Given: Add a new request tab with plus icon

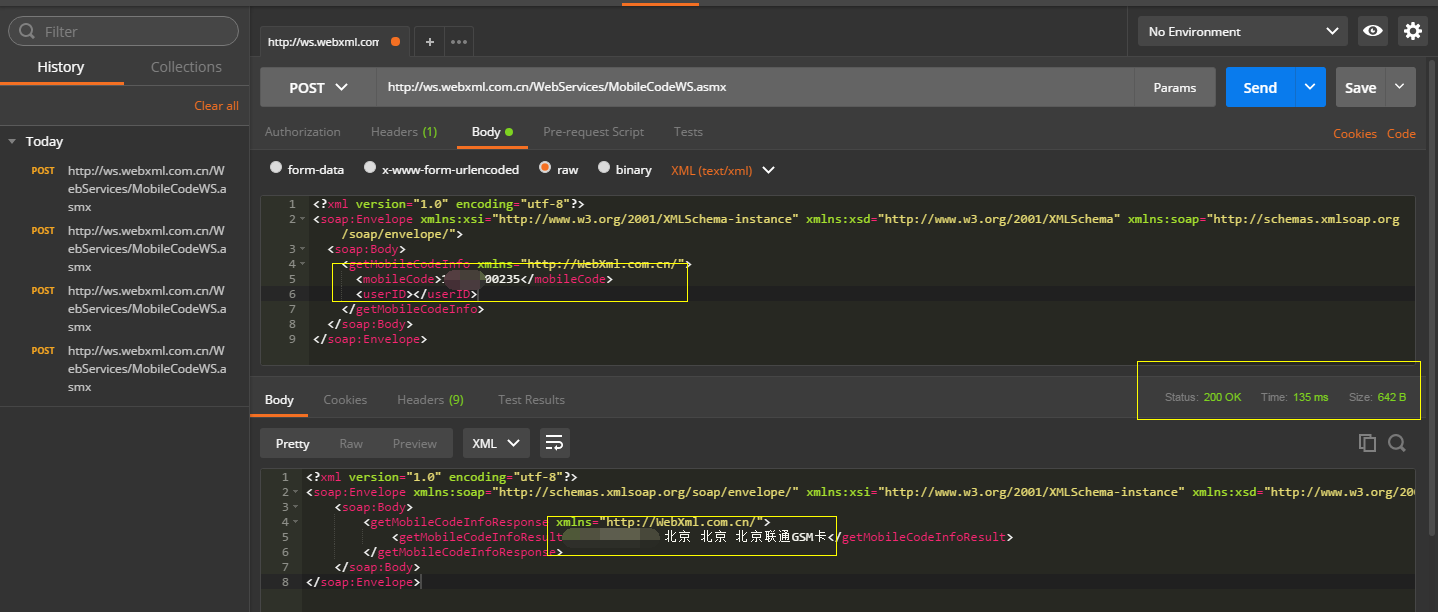Looking at the screenshot, I should 430,42.
